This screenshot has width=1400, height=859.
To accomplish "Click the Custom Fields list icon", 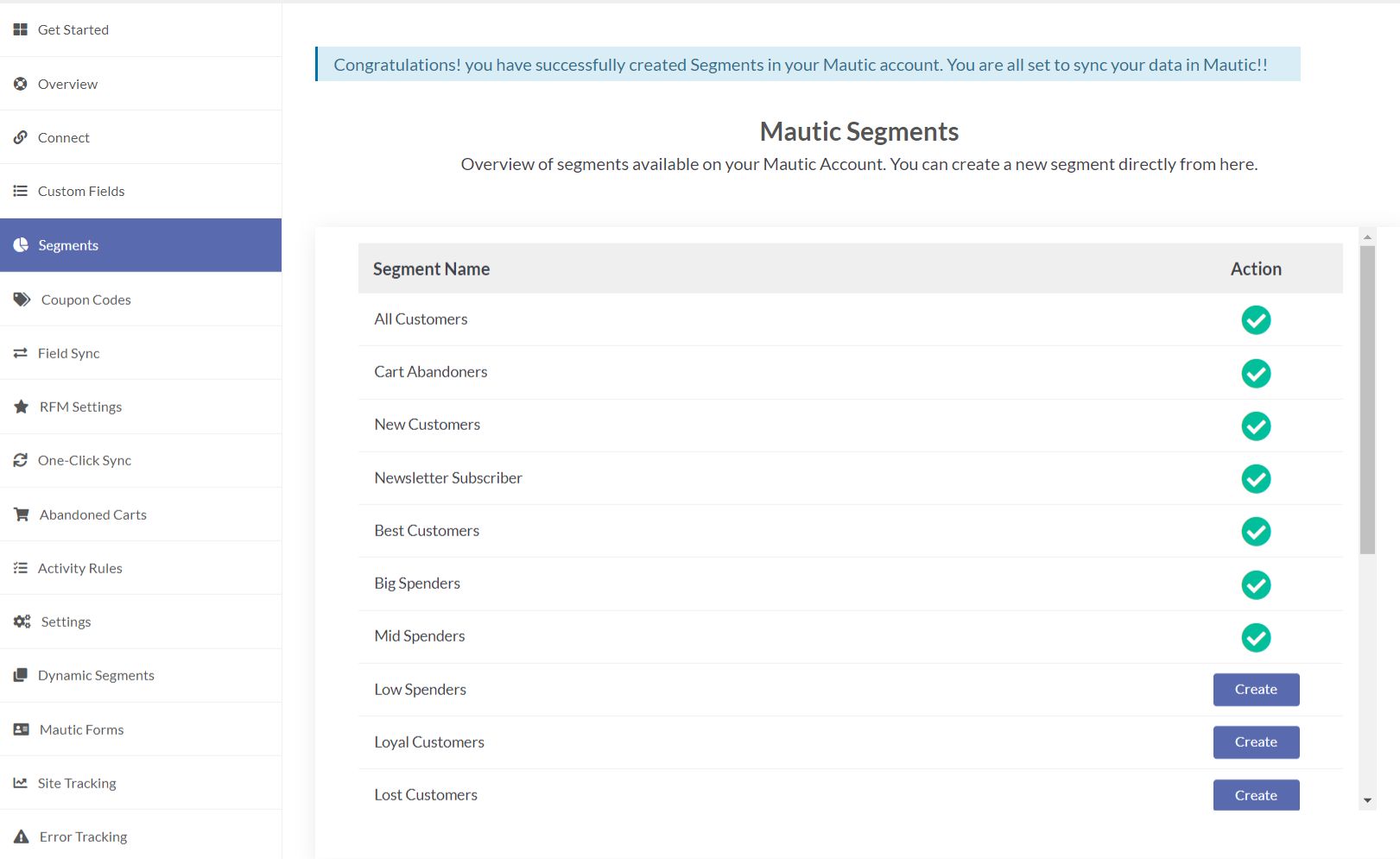I will click(x=20, y=191).
